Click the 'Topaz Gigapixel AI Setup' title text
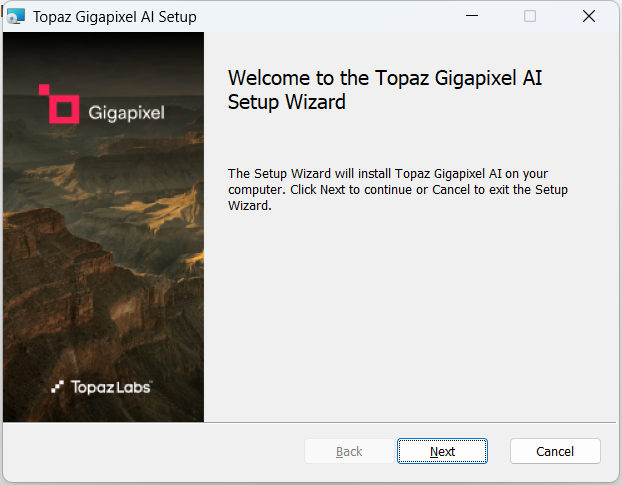622x485 pixels. pos(115,17)
